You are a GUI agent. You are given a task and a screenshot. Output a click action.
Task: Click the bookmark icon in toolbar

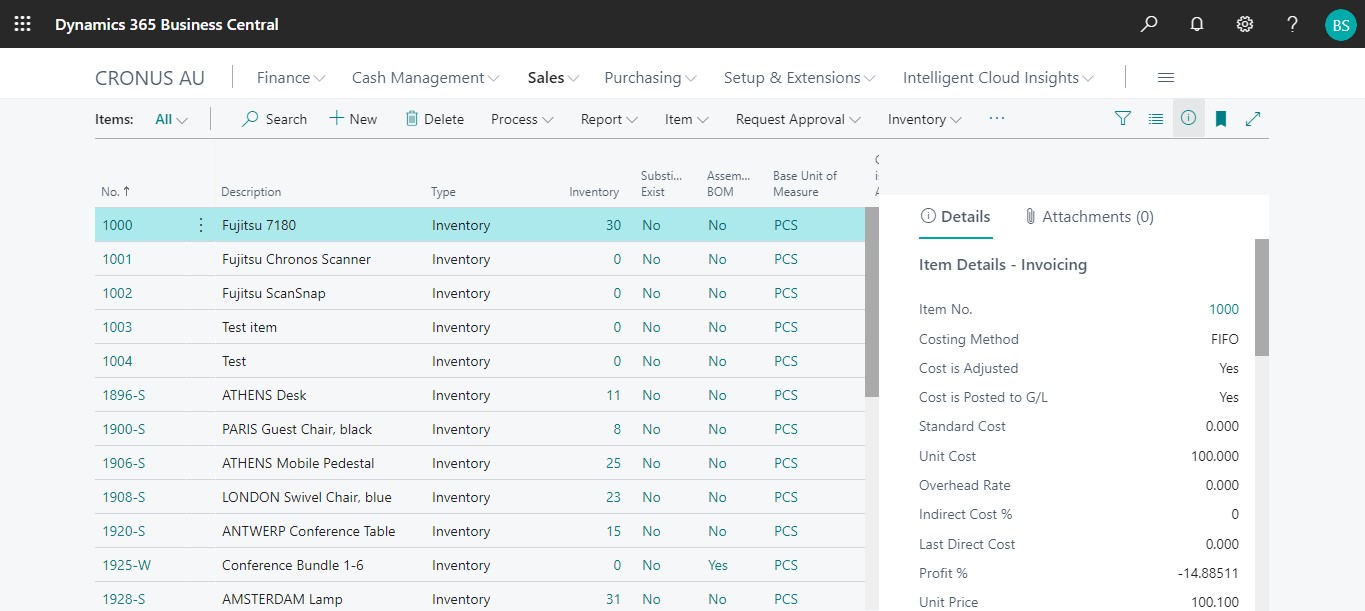tap(1221, 119)
